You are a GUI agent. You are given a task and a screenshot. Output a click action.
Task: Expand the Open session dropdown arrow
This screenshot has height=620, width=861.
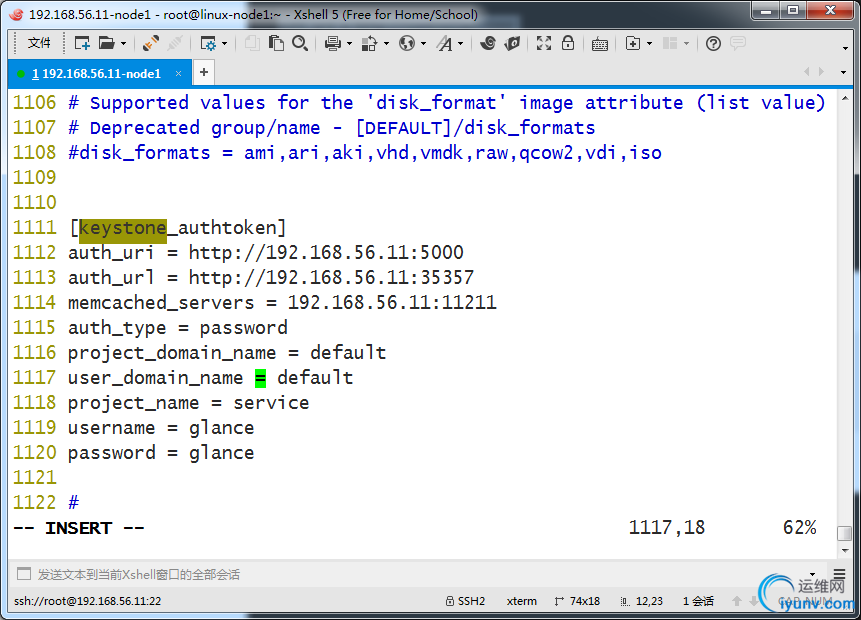tap(123, 43)
